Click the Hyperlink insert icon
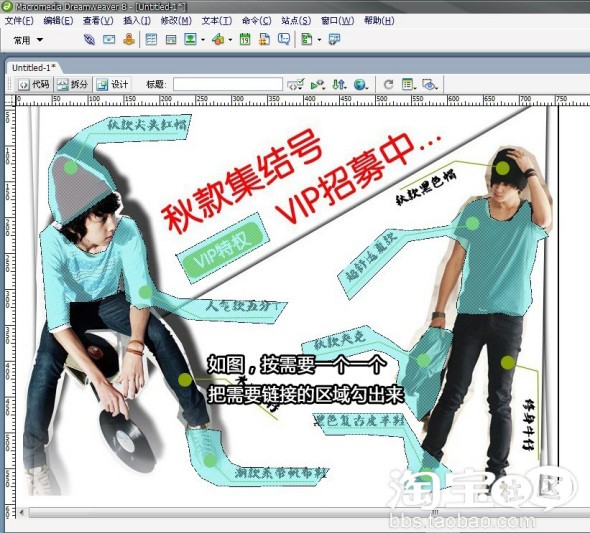Screen dimensions: 590x533 click(89, 39)
